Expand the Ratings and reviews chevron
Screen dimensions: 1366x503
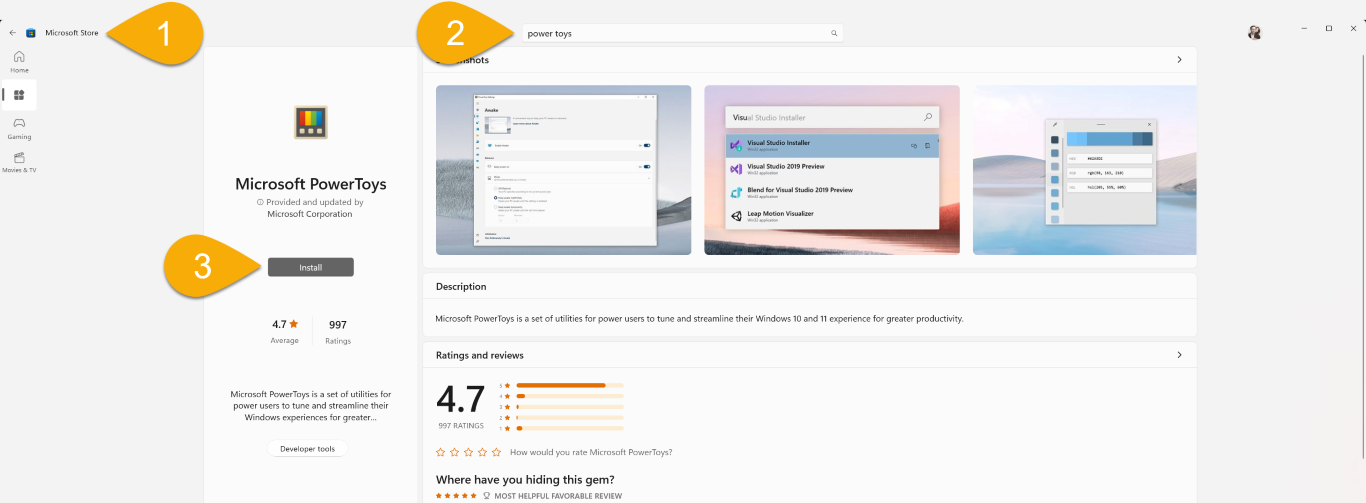tap(1180, 355)
